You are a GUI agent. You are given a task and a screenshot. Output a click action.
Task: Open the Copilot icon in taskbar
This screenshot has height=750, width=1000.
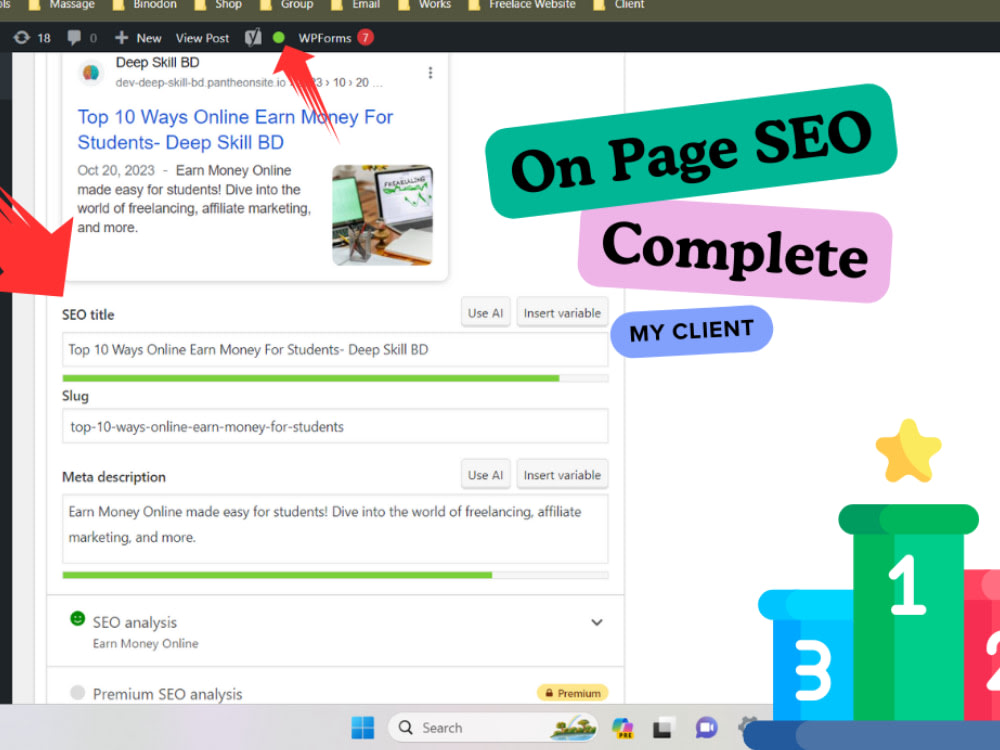(x=623, y=728)
